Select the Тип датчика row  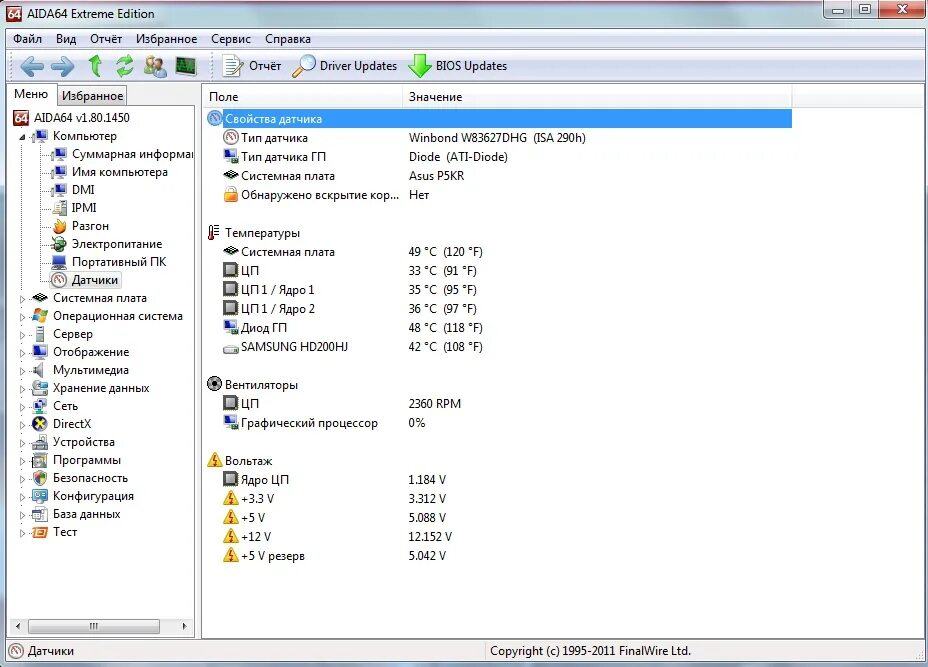pyautogui.click(x=498, y=138)
